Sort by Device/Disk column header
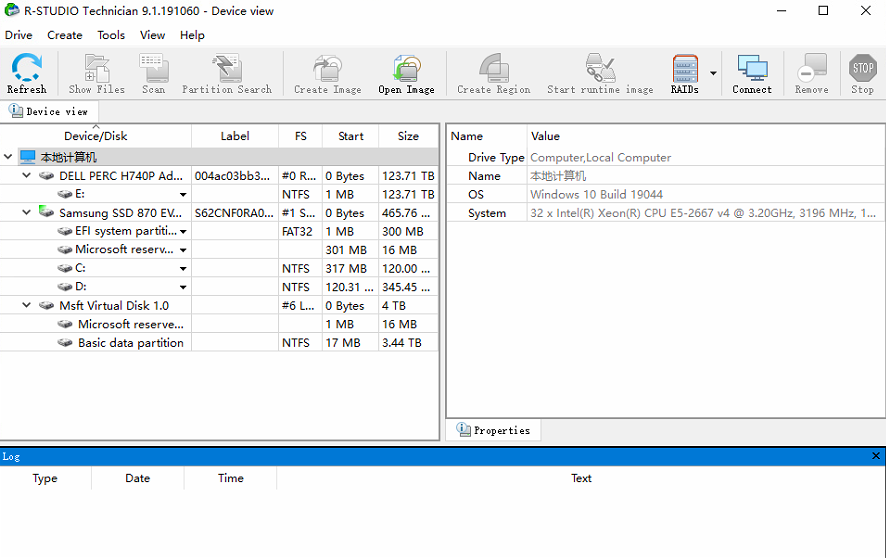The width and height of the screenshot is (886, 558). (x=95, y=136)
